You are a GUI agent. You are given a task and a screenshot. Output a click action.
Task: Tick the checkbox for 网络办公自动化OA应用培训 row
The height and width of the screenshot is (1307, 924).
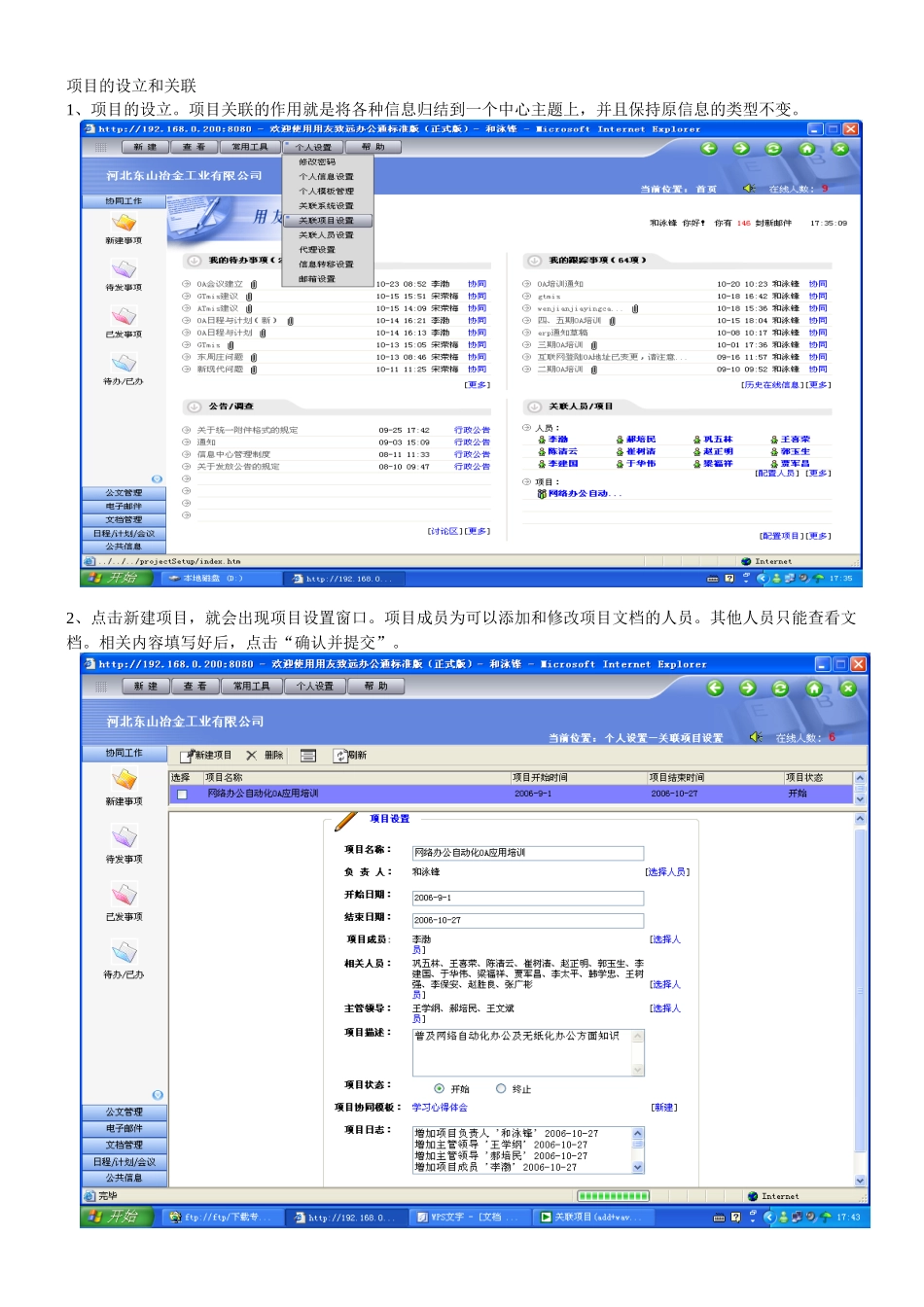tap(182, 795)
